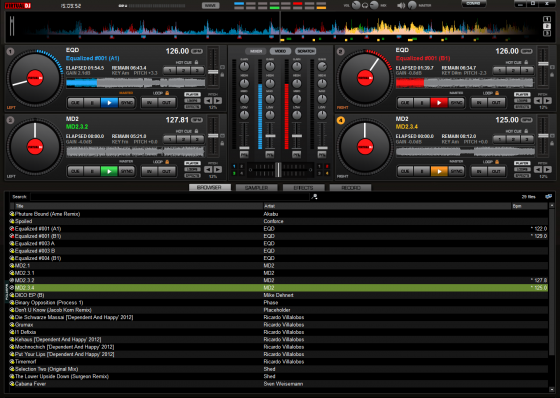The width and height of the screenshot is (560, 398).
Task: Toggle the loop lock icon on deck 1
Action: (x=167, y=93)
